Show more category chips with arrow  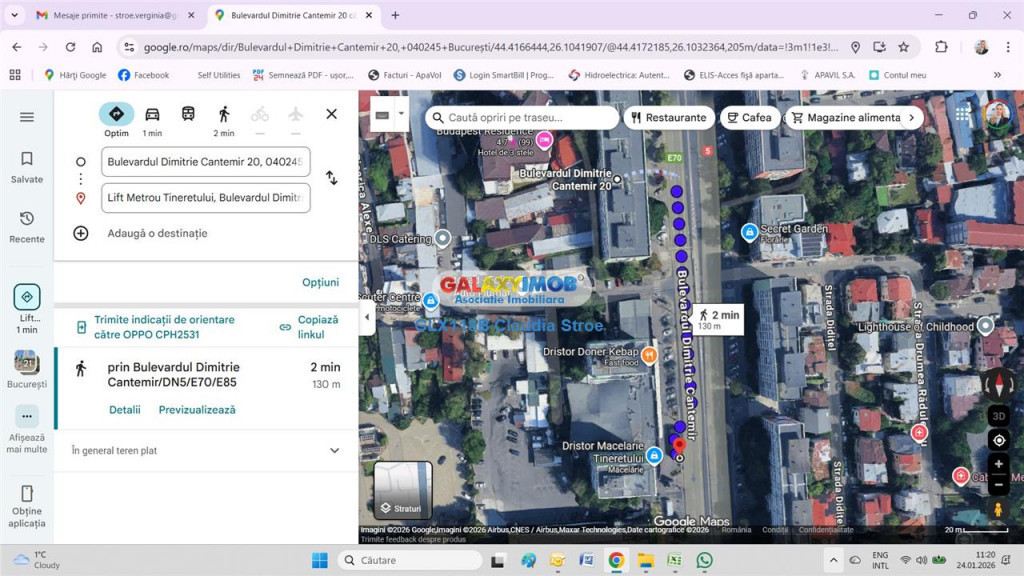911,117
